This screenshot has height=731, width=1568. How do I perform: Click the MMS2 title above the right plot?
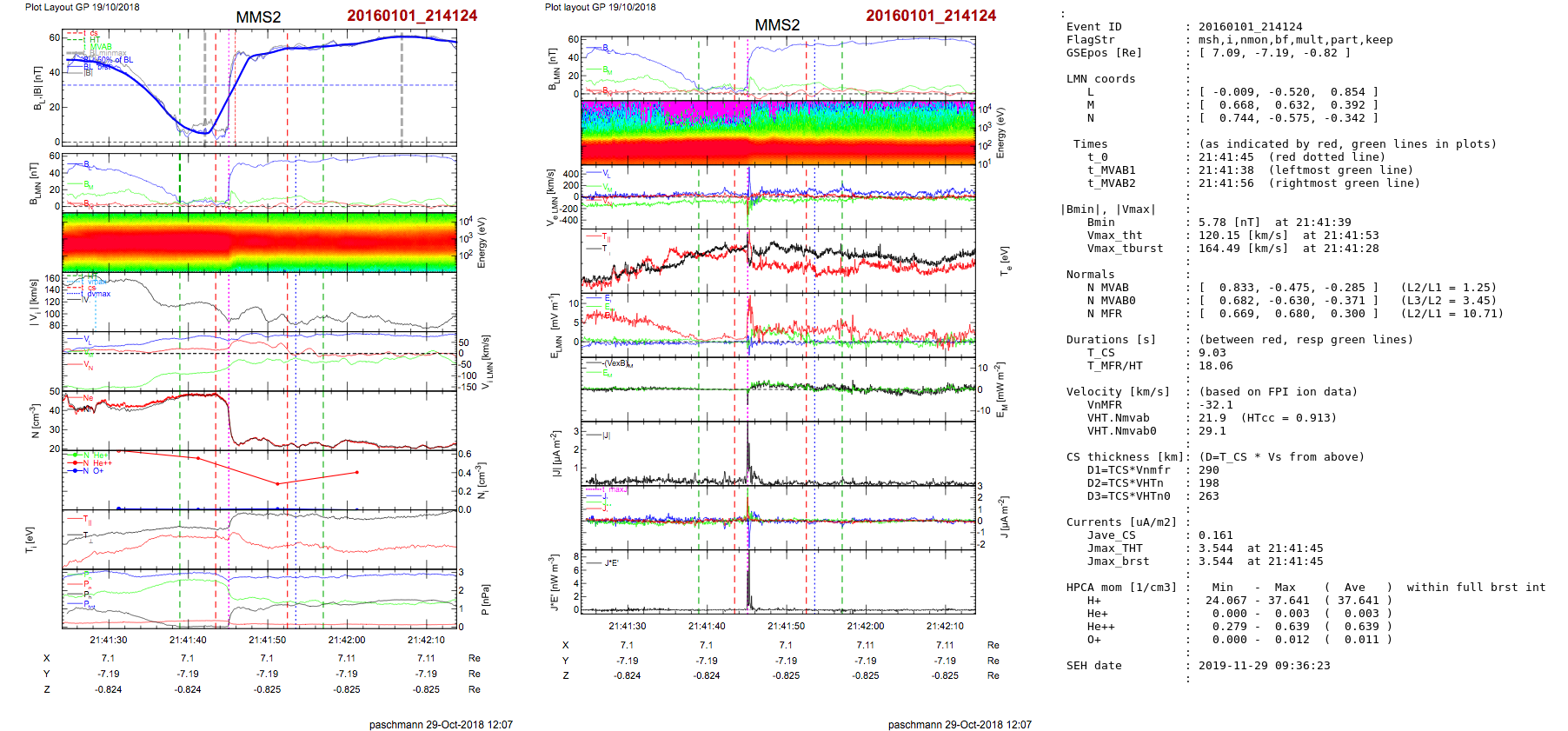pos(776,25)
